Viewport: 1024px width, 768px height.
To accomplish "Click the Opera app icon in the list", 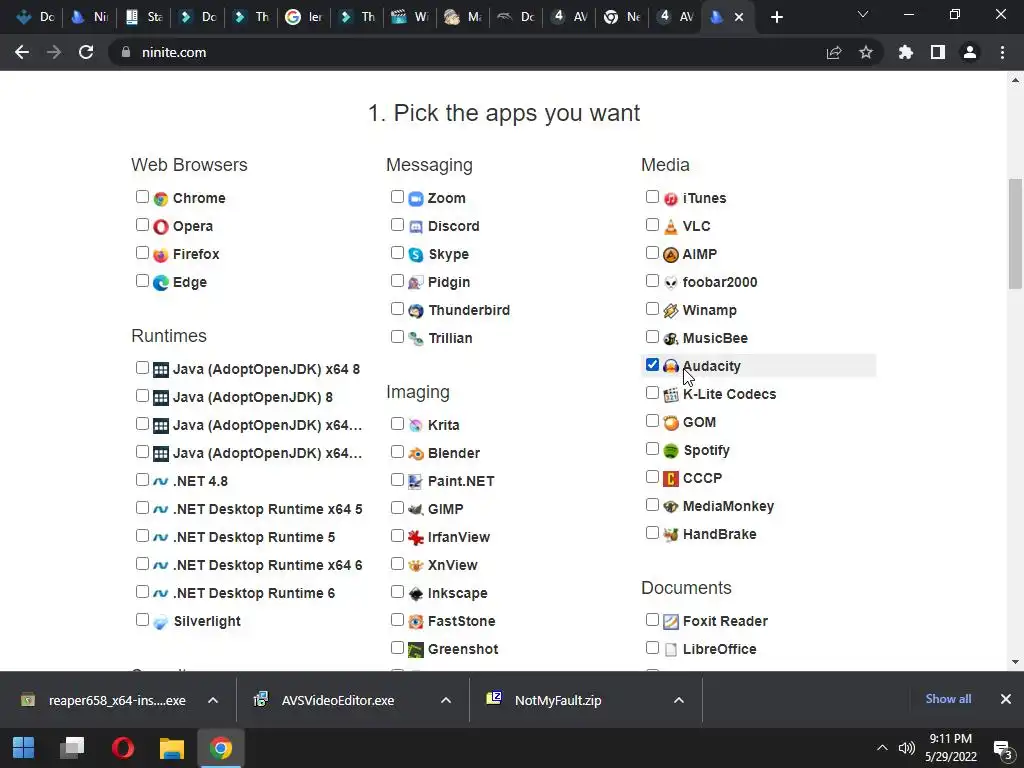I will [161, 227].
